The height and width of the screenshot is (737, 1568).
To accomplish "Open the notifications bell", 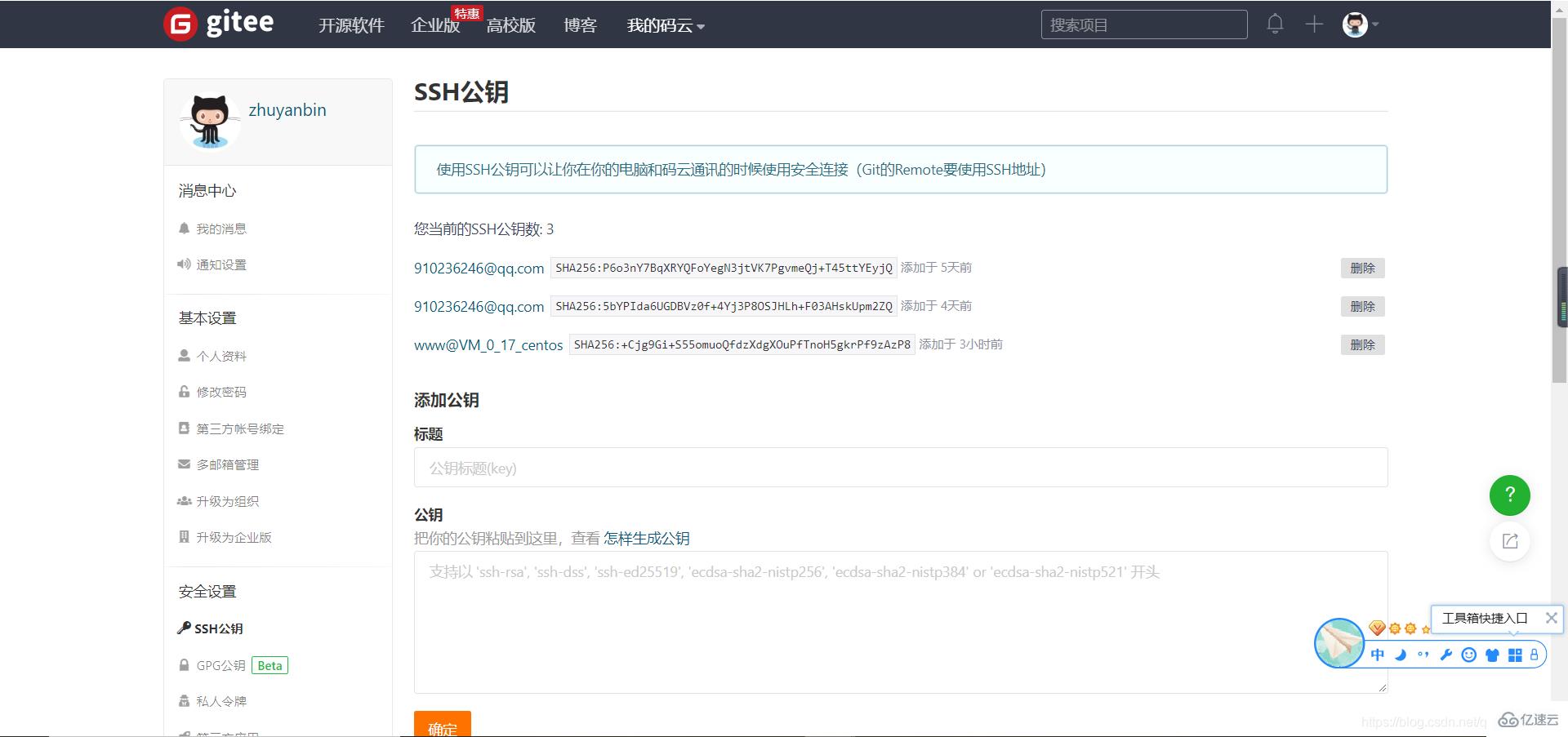I will click(x=1275, y=24).
